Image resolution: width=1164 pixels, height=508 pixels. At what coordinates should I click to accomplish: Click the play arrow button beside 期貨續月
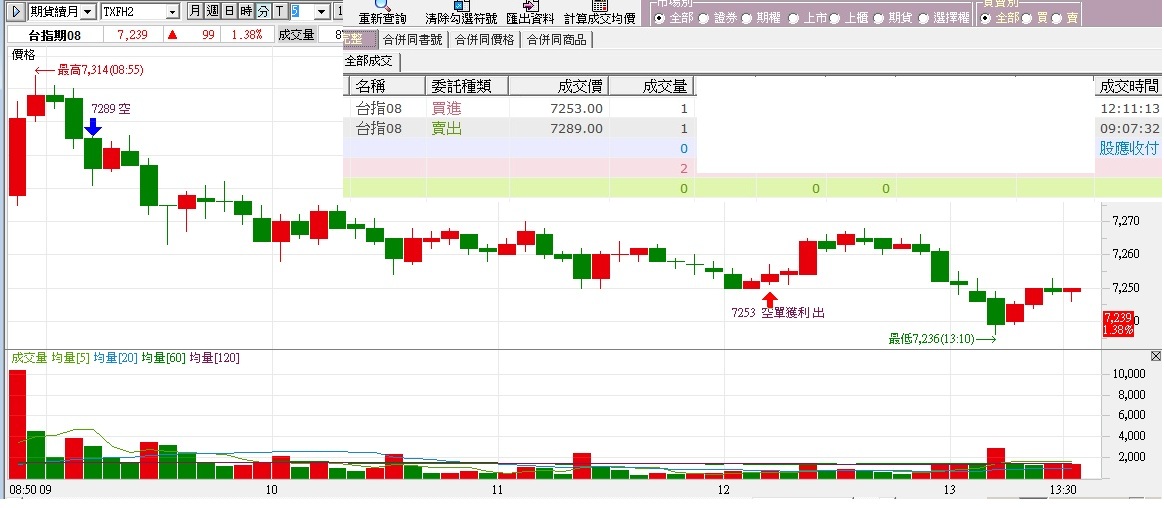(x=15, y=11)
